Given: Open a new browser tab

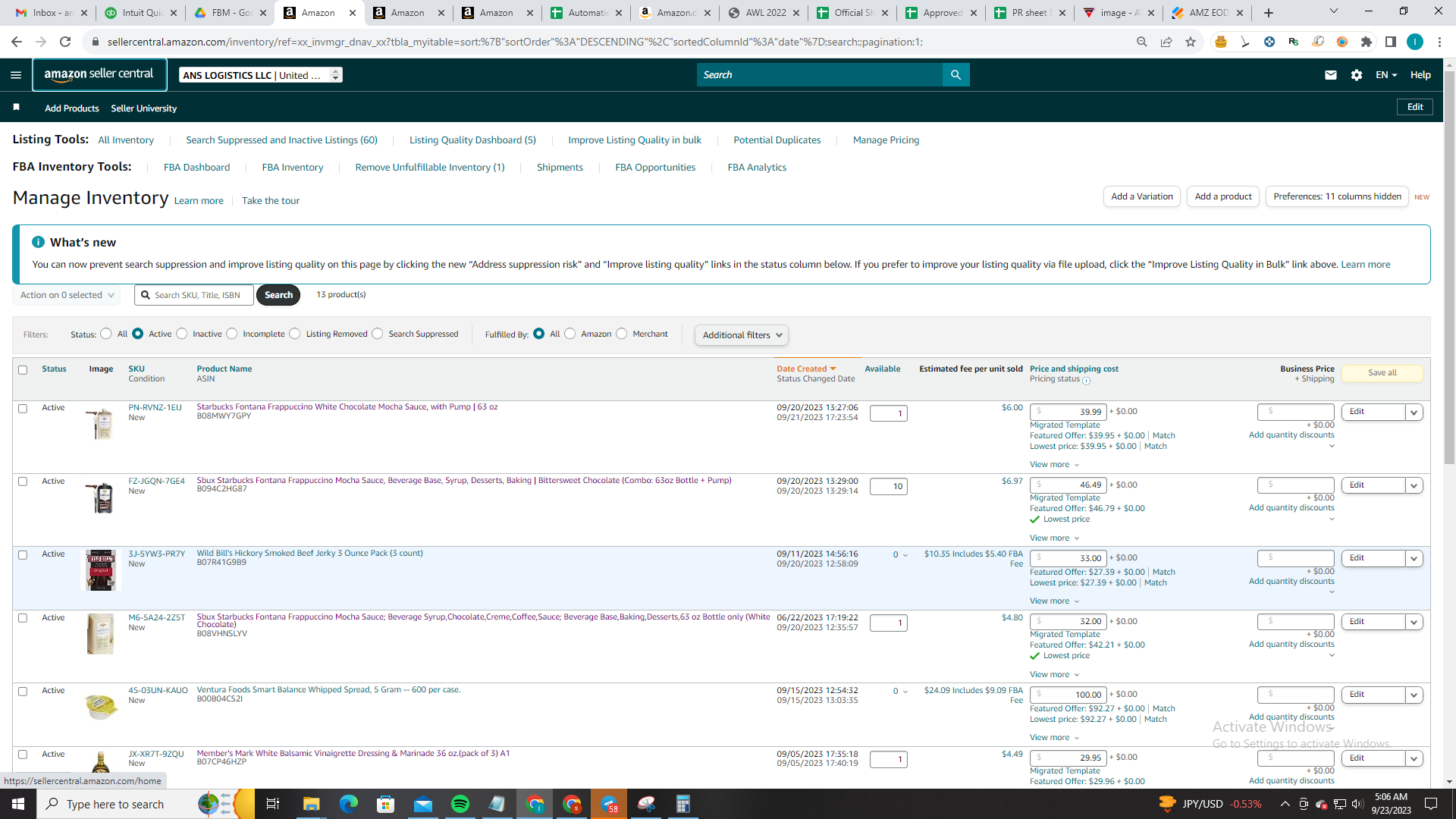Looking at the screenshot, I should (x=1269, y=13).
